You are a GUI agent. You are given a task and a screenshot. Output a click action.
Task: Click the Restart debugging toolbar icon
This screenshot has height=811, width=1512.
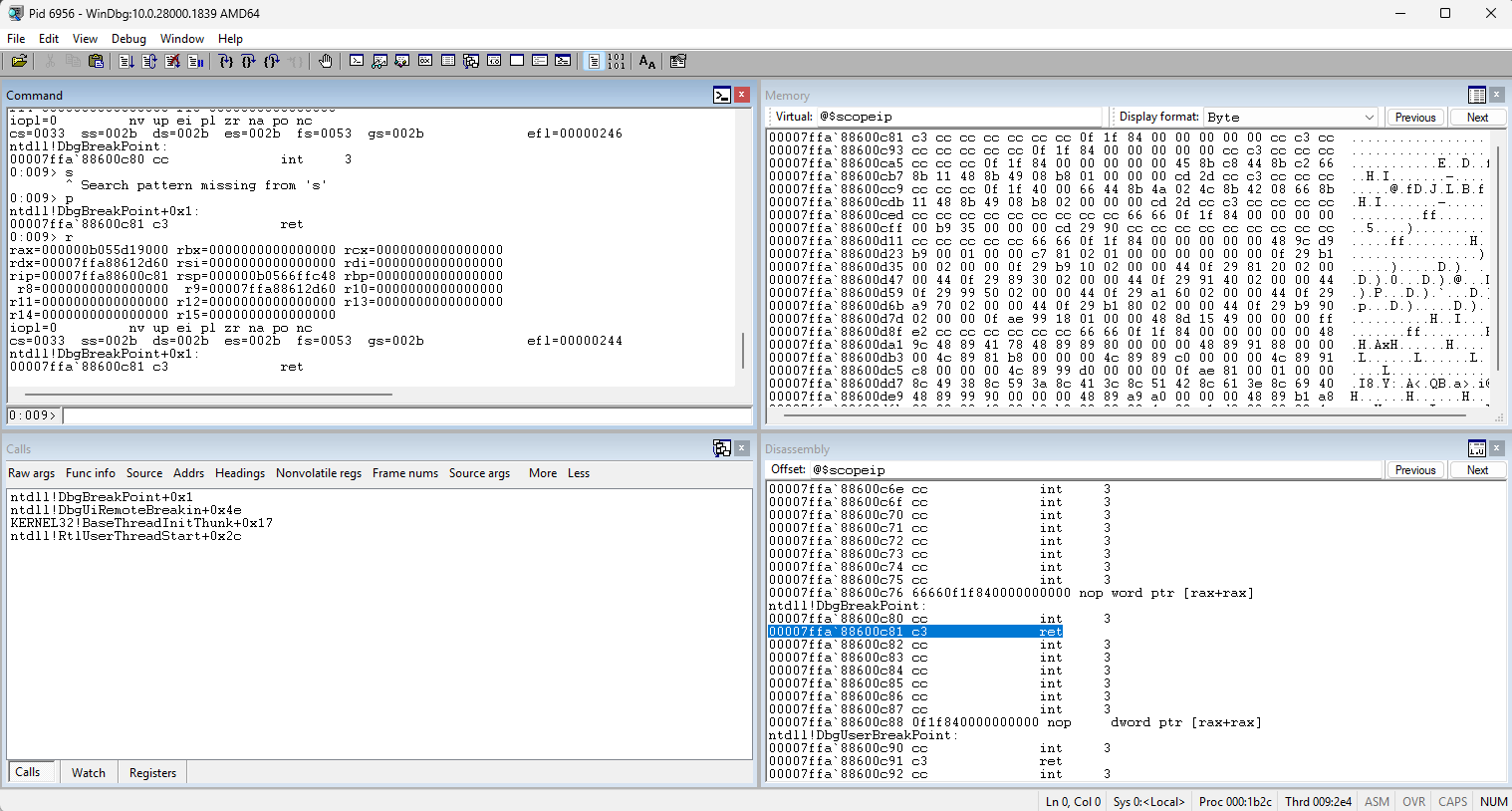coord(148,61)
